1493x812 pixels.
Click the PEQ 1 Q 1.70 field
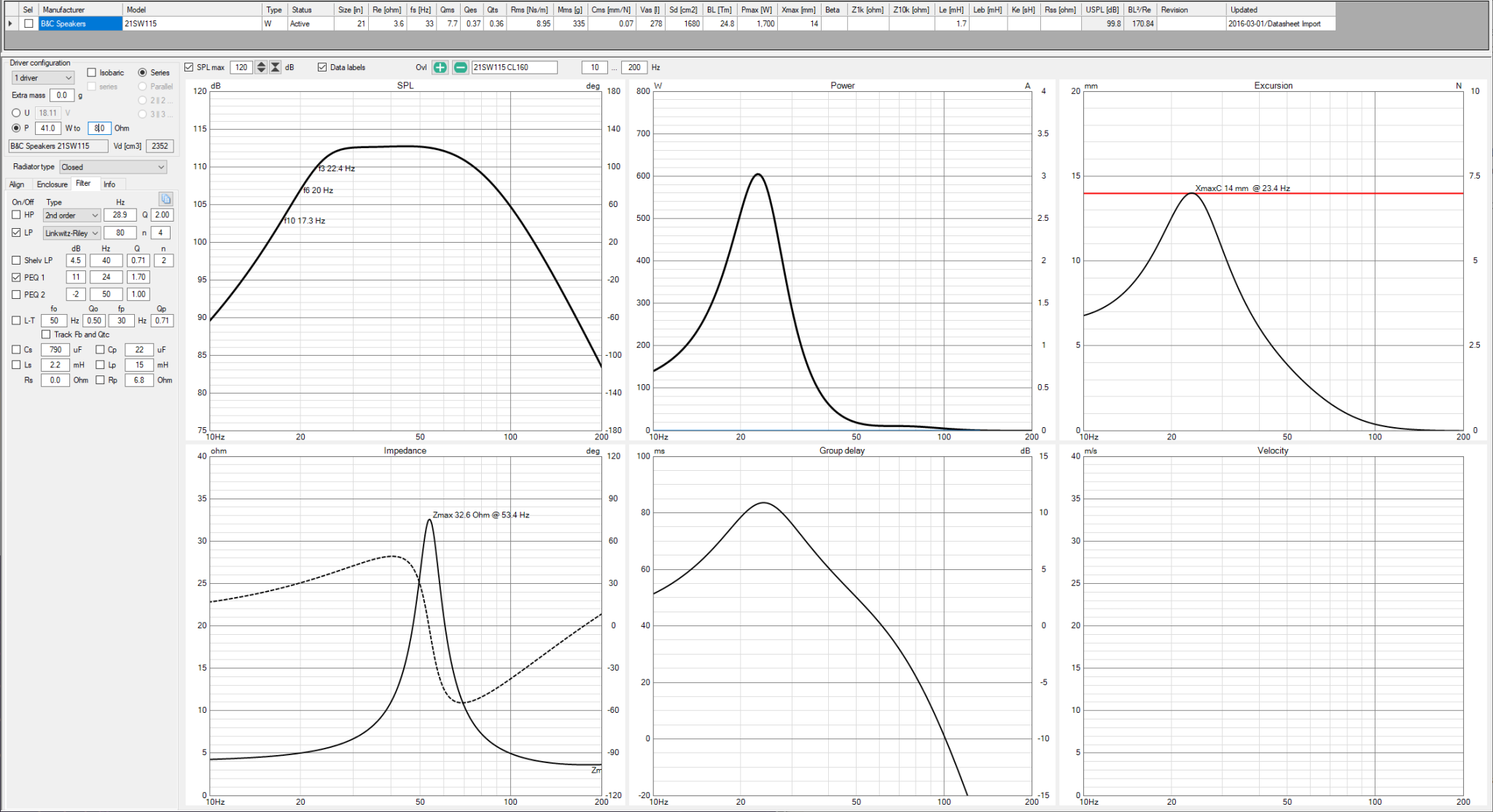tap(139, 277)
